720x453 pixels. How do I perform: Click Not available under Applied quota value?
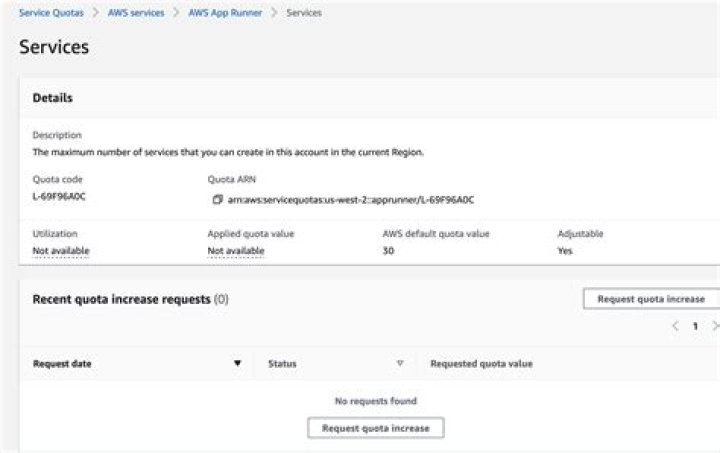[236, 251]
